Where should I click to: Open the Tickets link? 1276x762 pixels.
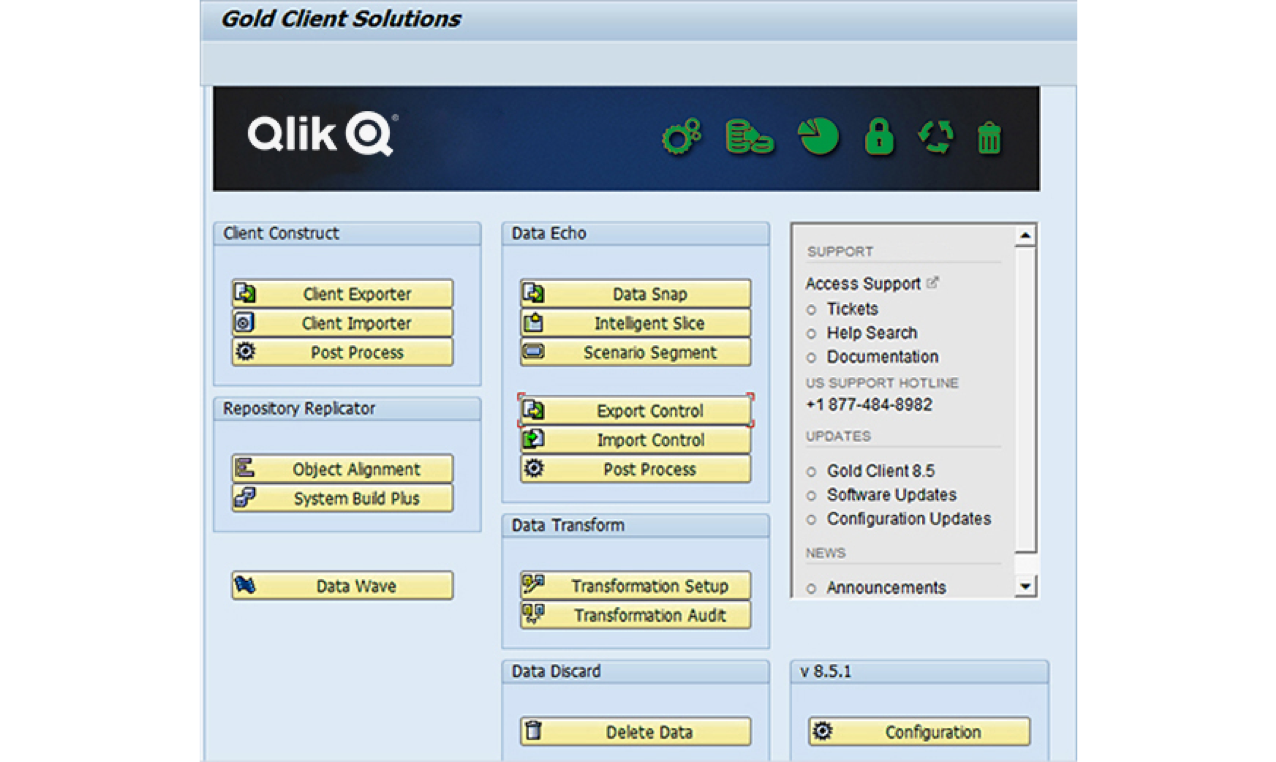pos(852,309)
